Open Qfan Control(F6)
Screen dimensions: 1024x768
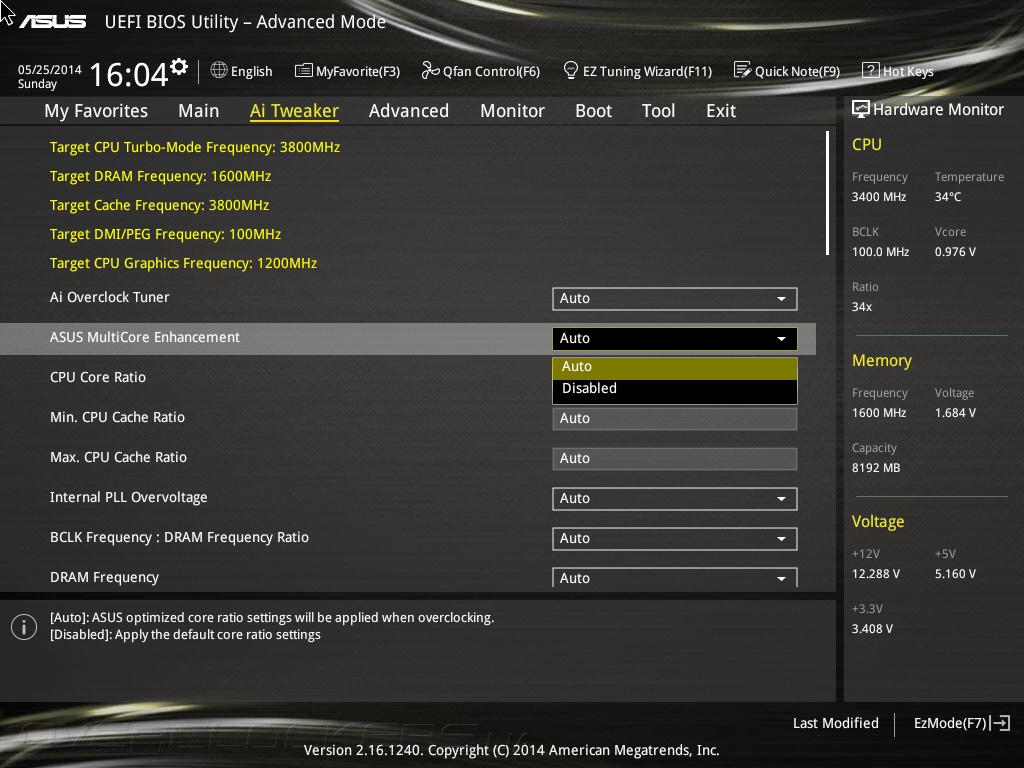(481, 71)
